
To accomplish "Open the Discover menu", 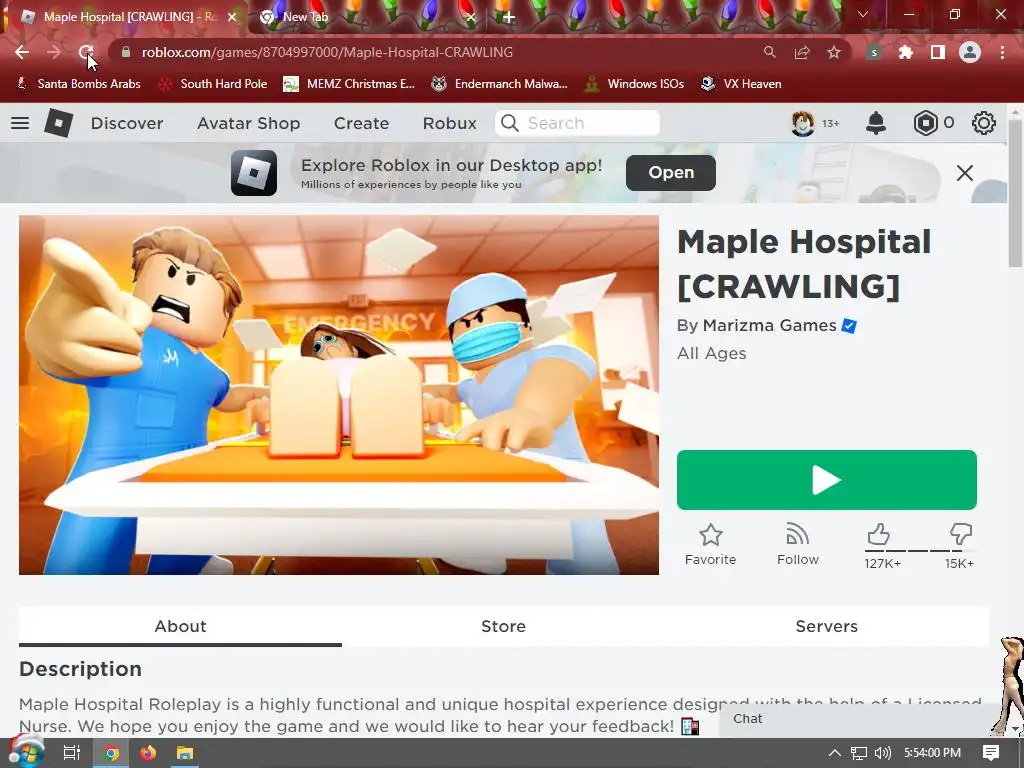I will [x=127, y=123].
